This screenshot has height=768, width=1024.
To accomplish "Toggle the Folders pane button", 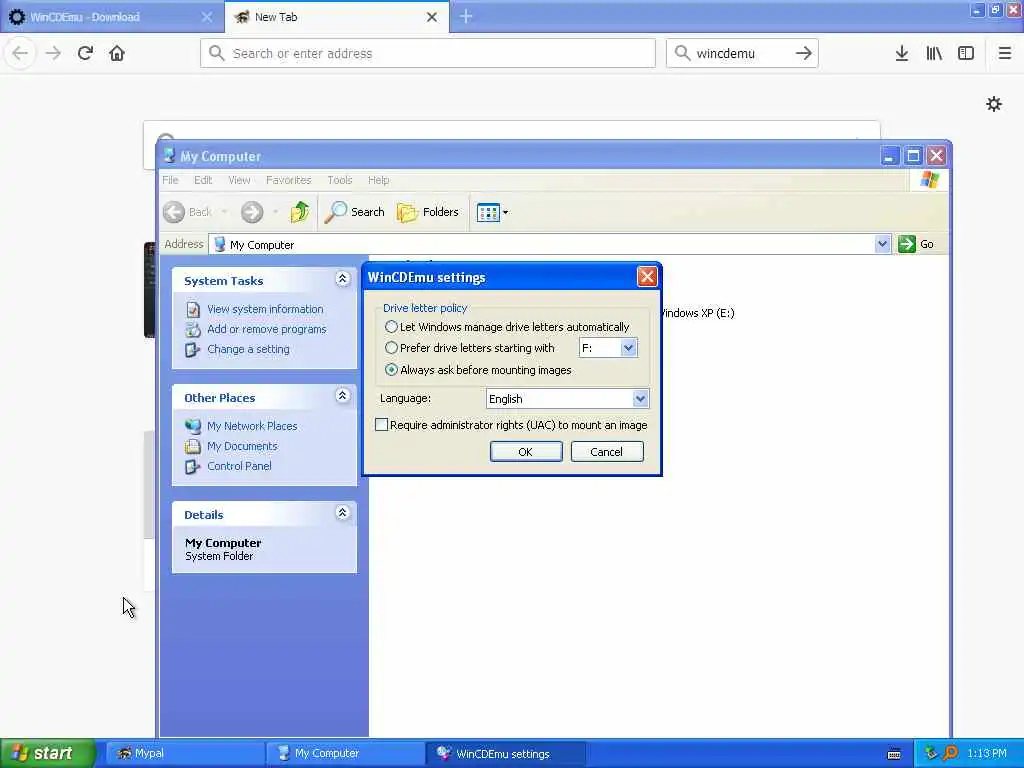I will (428, 212).
